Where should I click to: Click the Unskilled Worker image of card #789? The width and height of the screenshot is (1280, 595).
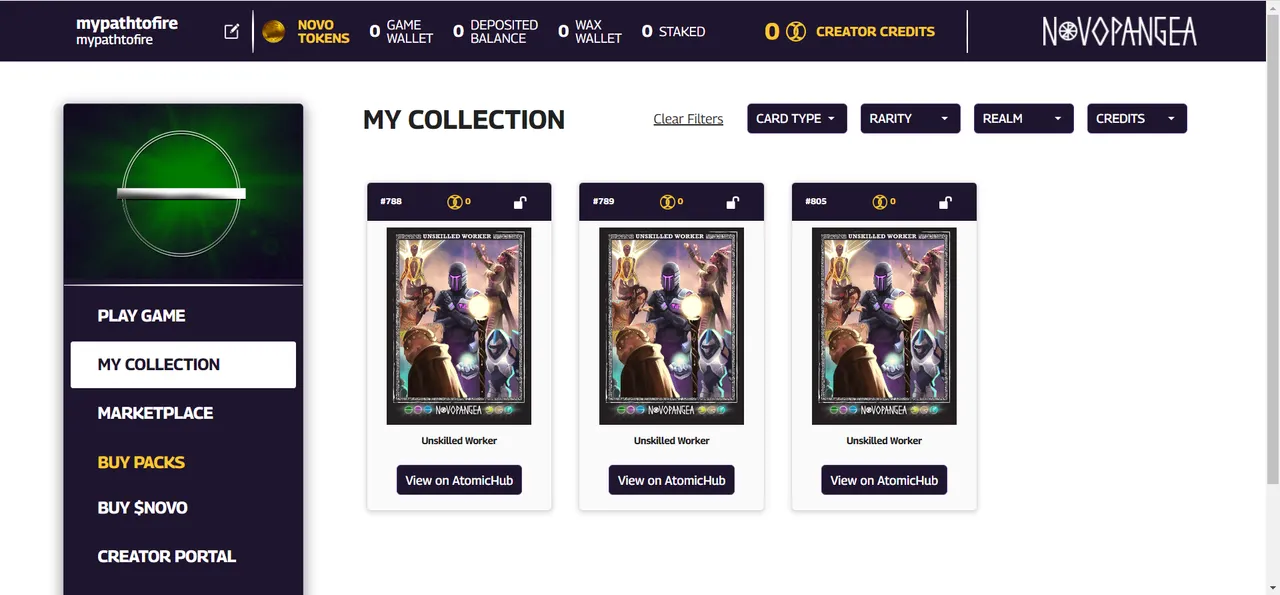[x=672, y=326]
